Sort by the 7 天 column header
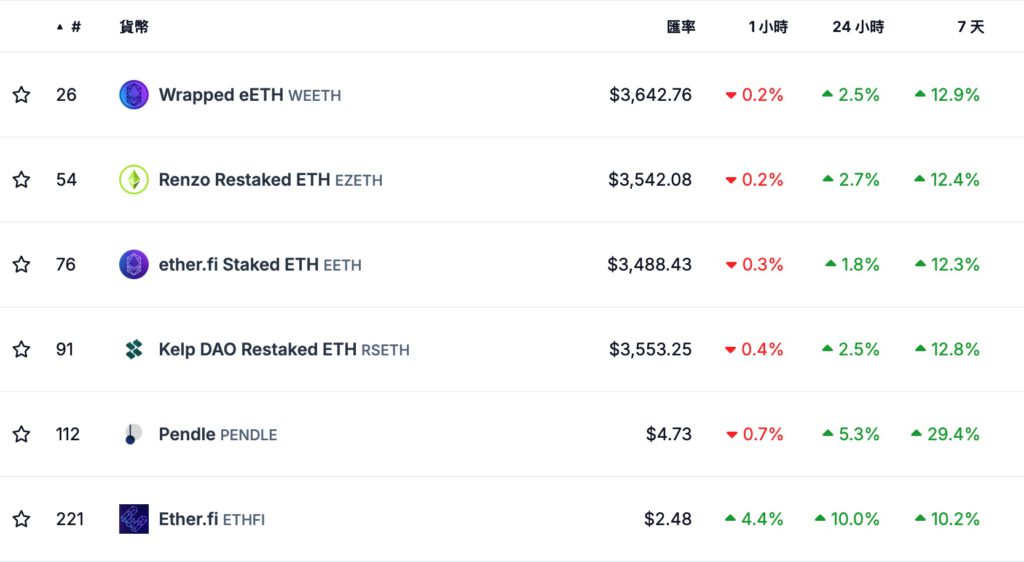The width and height of the screenshot is (1024, 562). click(970, 27)
